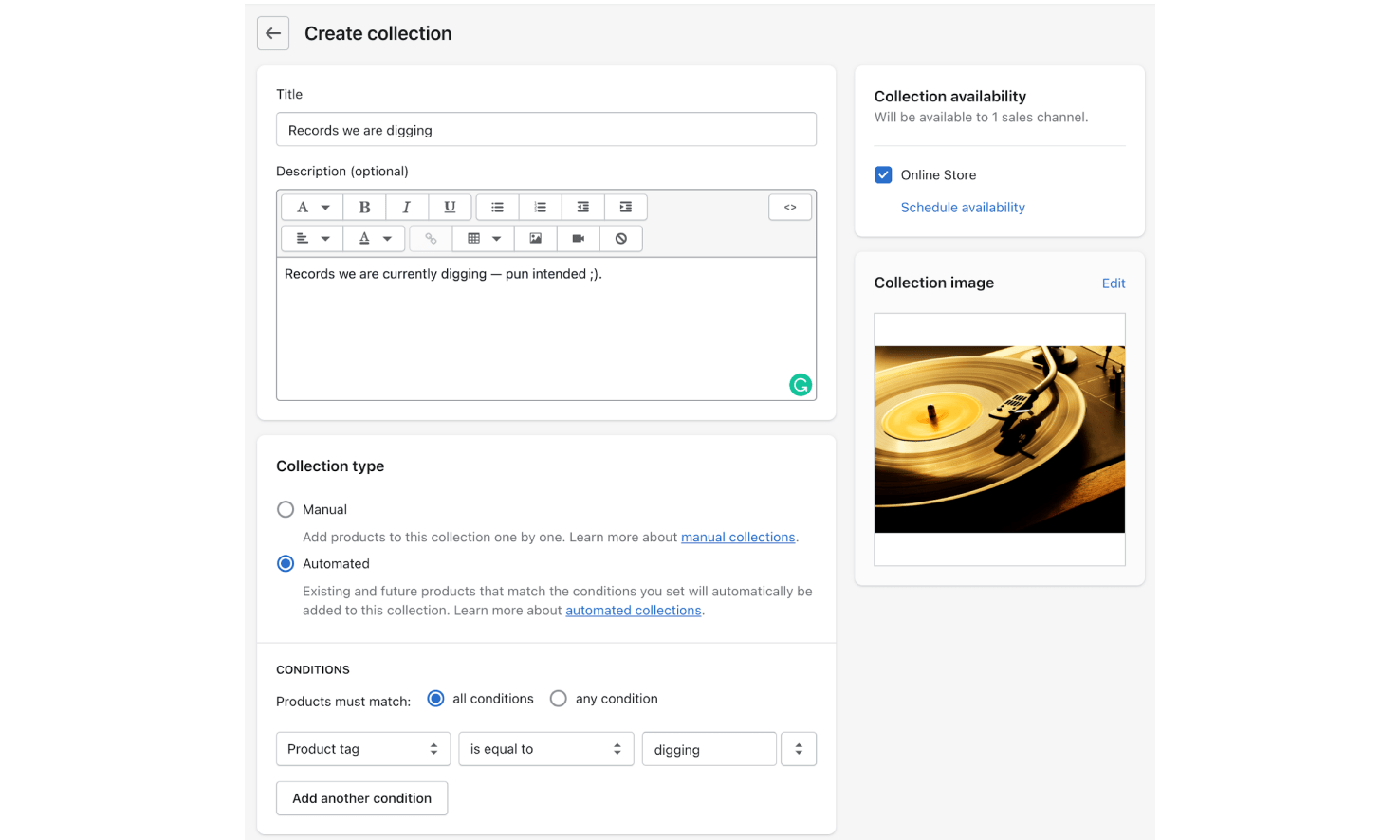
Task: Open the text color picker
Action: pyautogui.click(x=374, y=238)
